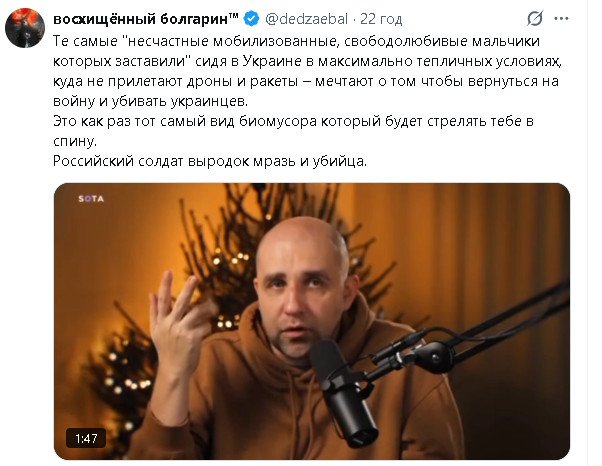Click the line starting Это как раз
Image resolution: width=602 pixels, height=466 pixels.
(x=293, y=121)
